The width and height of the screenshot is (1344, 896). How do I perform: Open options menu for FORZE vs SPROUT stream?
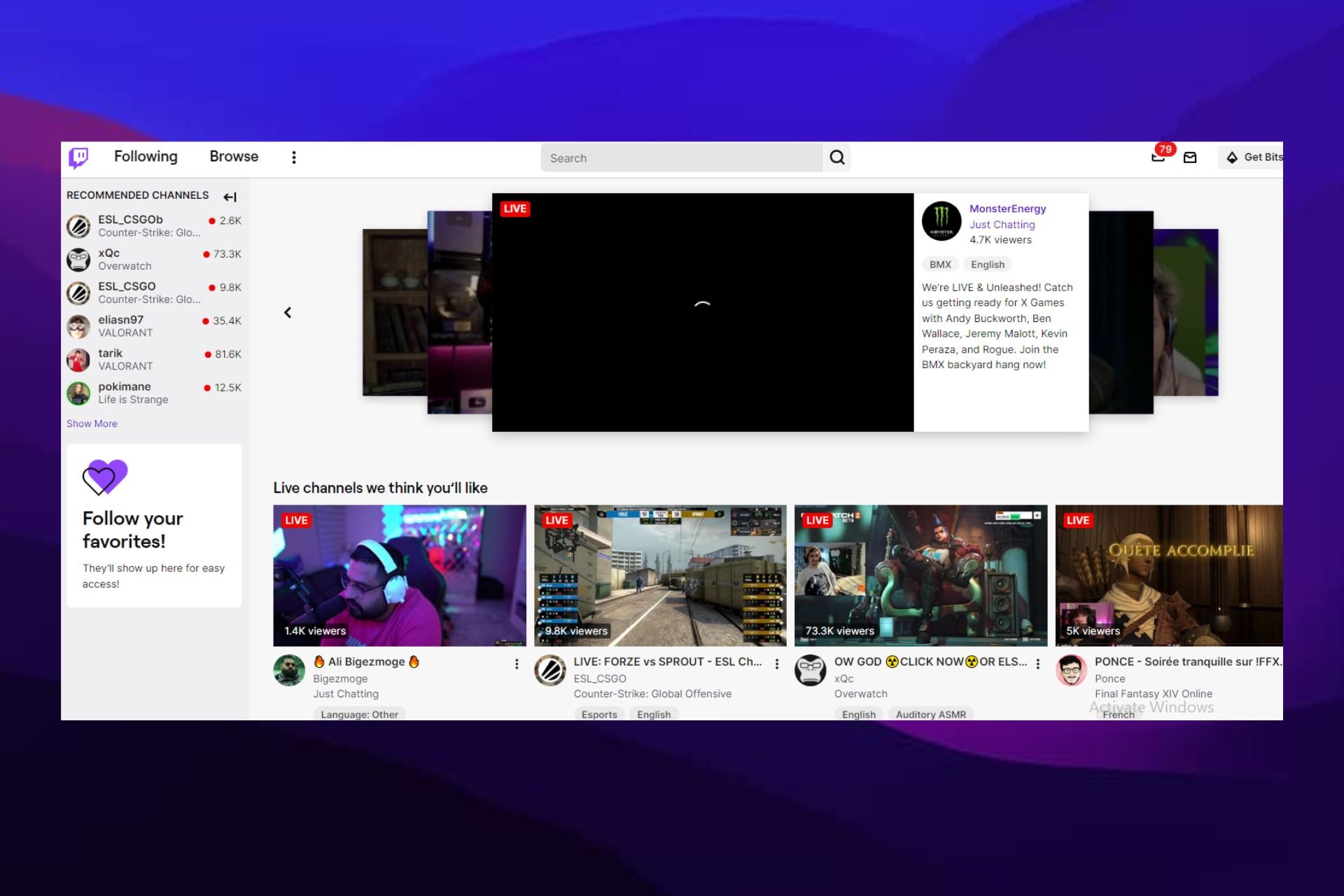click(777, 664)
